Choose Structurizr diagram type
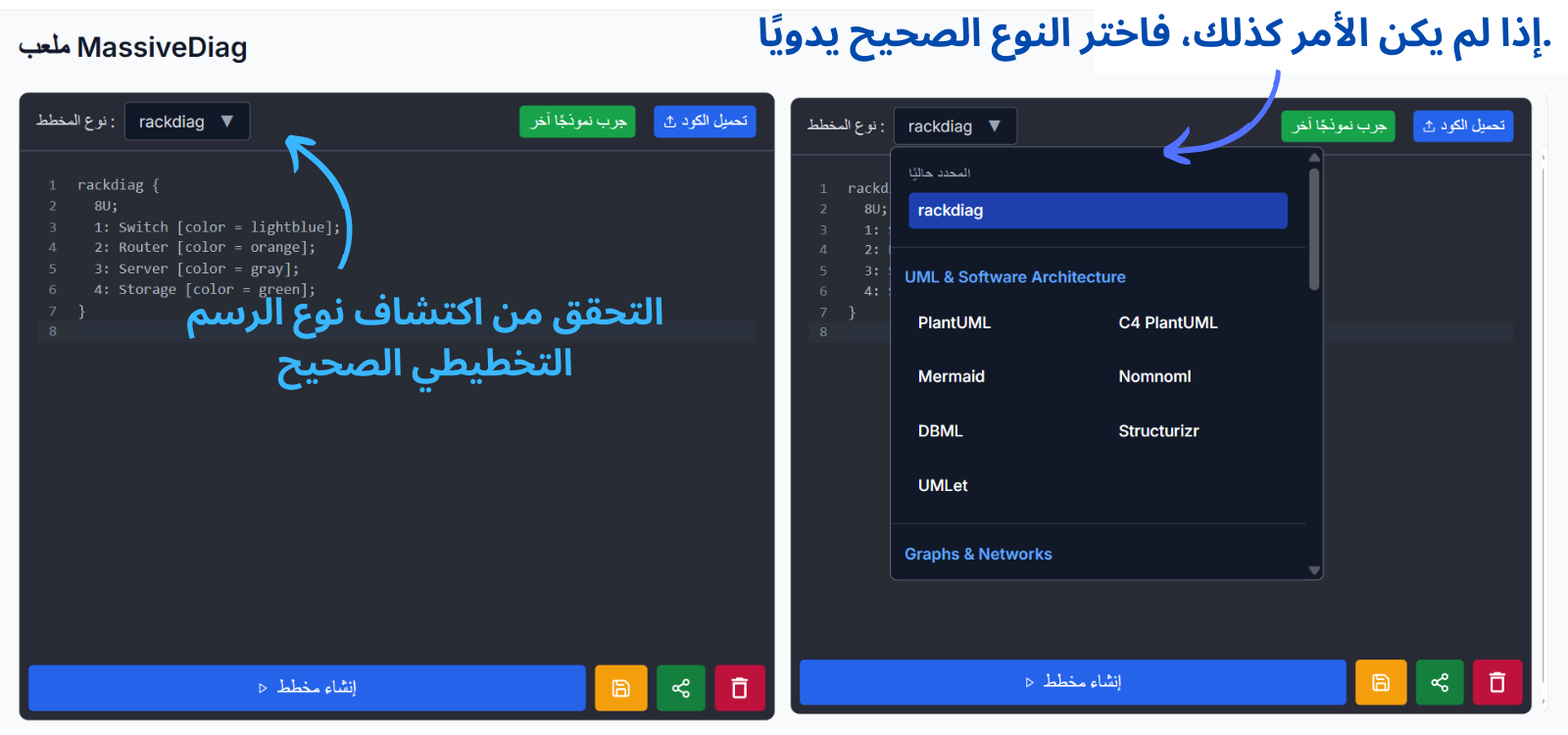This screenshot has height=735, width=1568. click(1158, 431)
